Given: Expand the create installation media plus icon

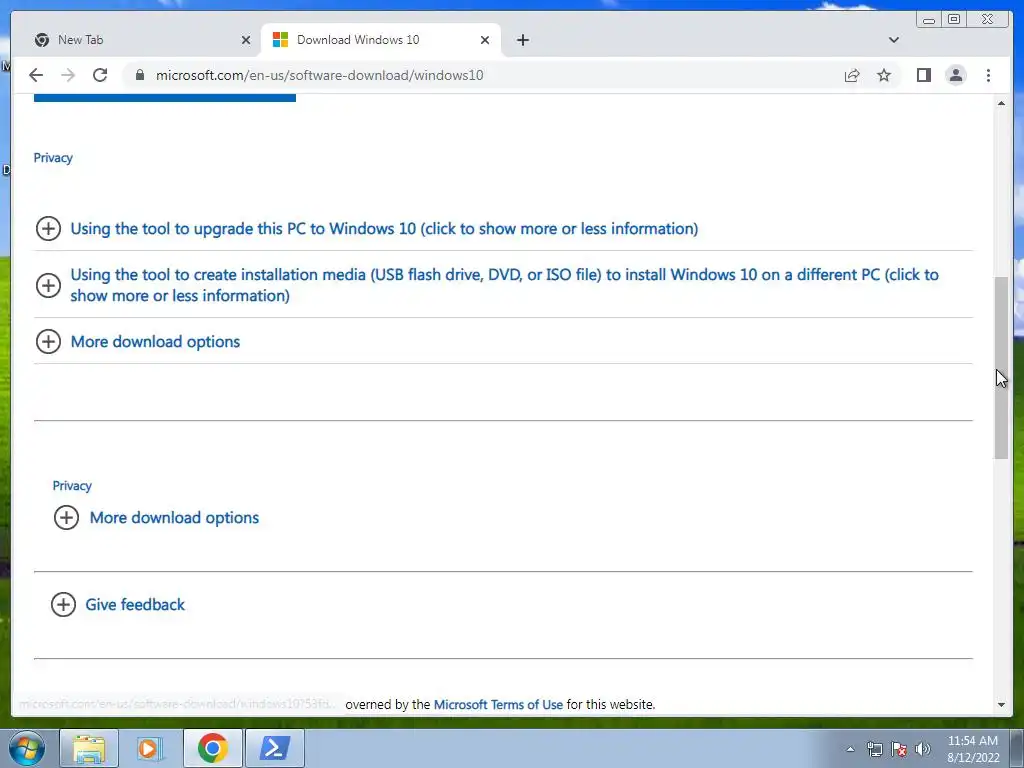Looking at the screenshot, I should click(48, 285).
